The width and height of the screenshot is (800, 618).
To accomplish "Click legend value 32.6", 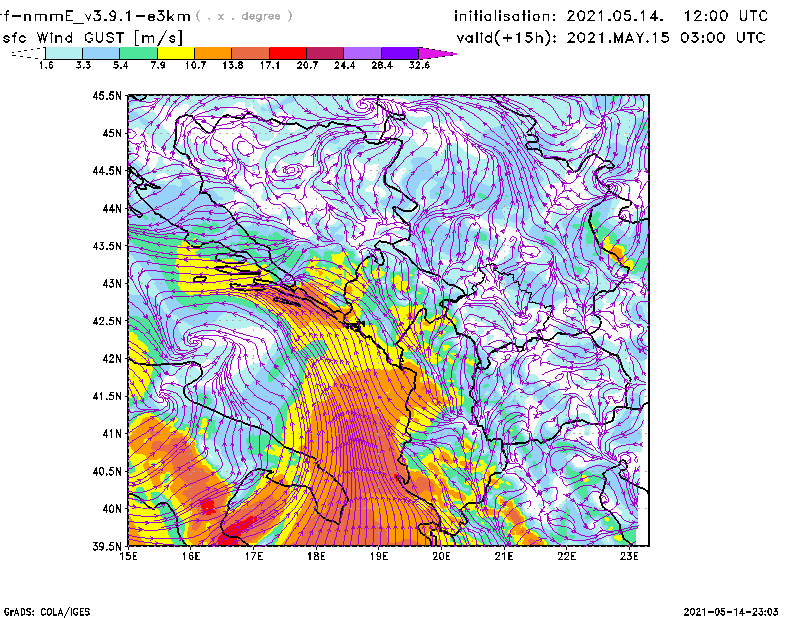I will pos(419,65).
